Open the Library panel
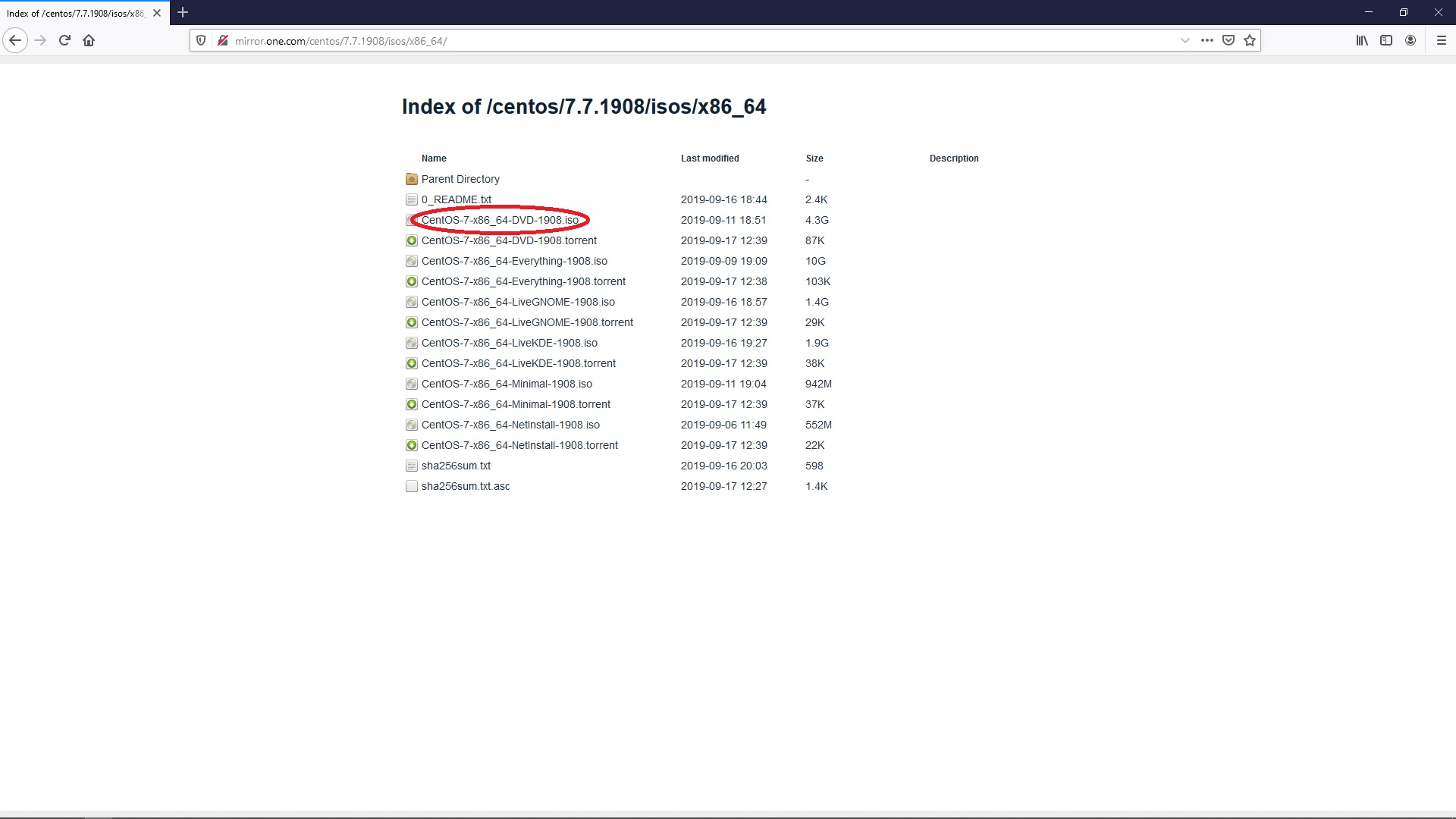Viewport: 1456px width, 819px height. 1362,40
